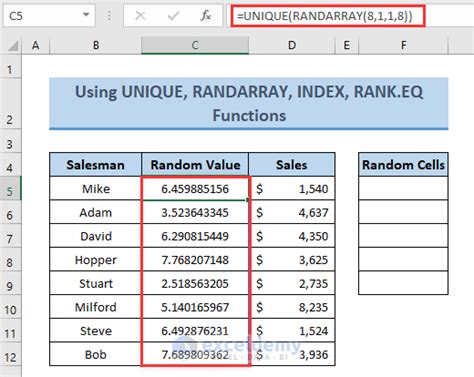474x377 pixels.
Task: Click the Cancel (X) formula bar icon
Action: [x=140, y=15]
